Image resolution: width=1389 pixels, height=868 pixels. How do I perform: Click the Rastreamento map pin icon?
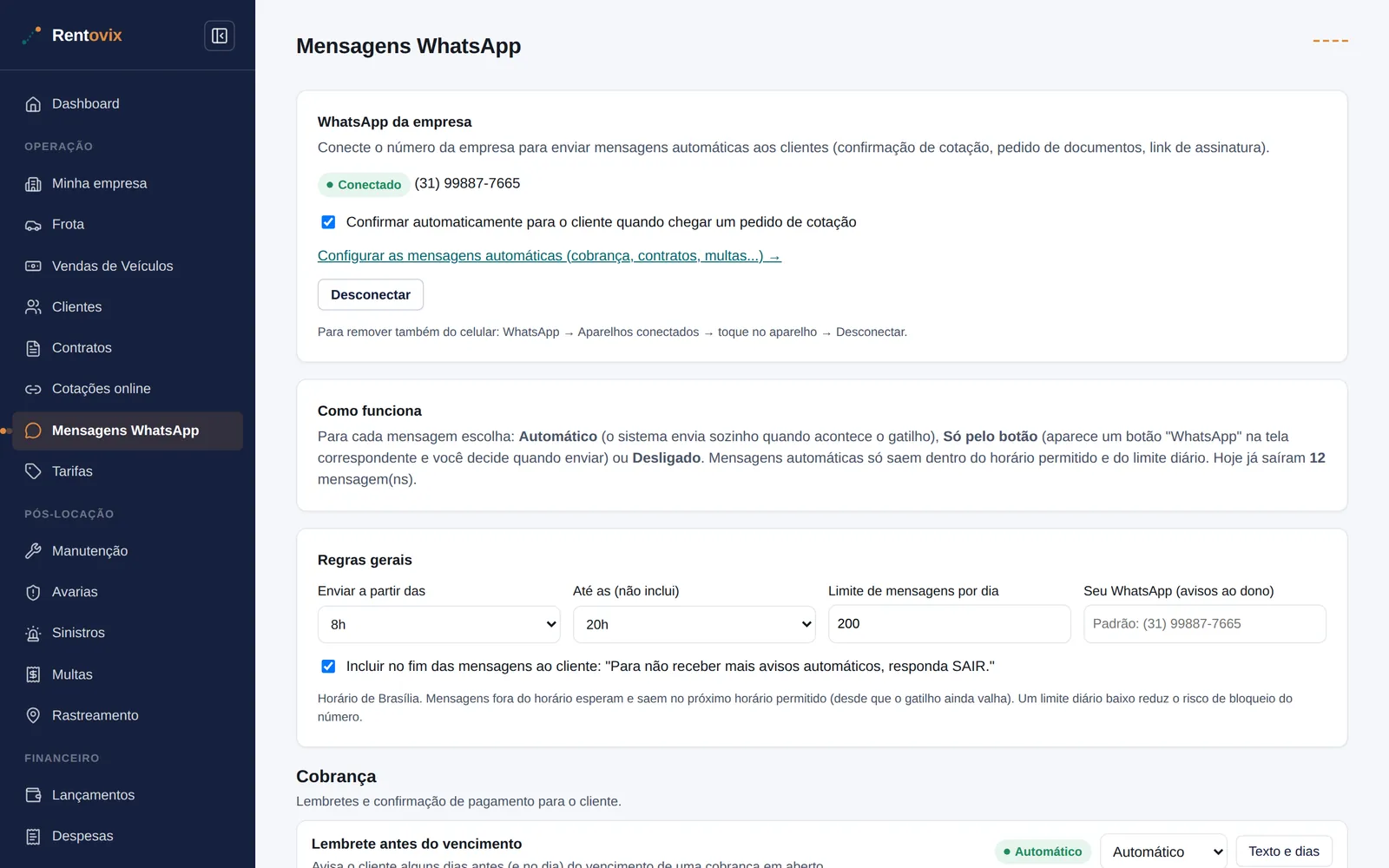coord(33,715)
